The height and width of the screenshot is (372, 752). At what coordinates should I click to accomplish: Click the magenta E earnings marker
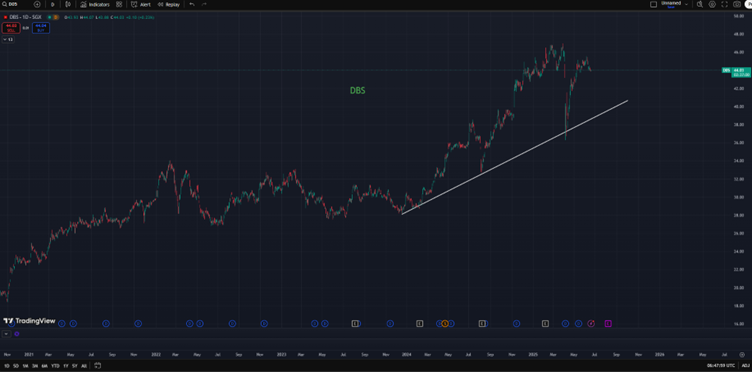point(608,324)
